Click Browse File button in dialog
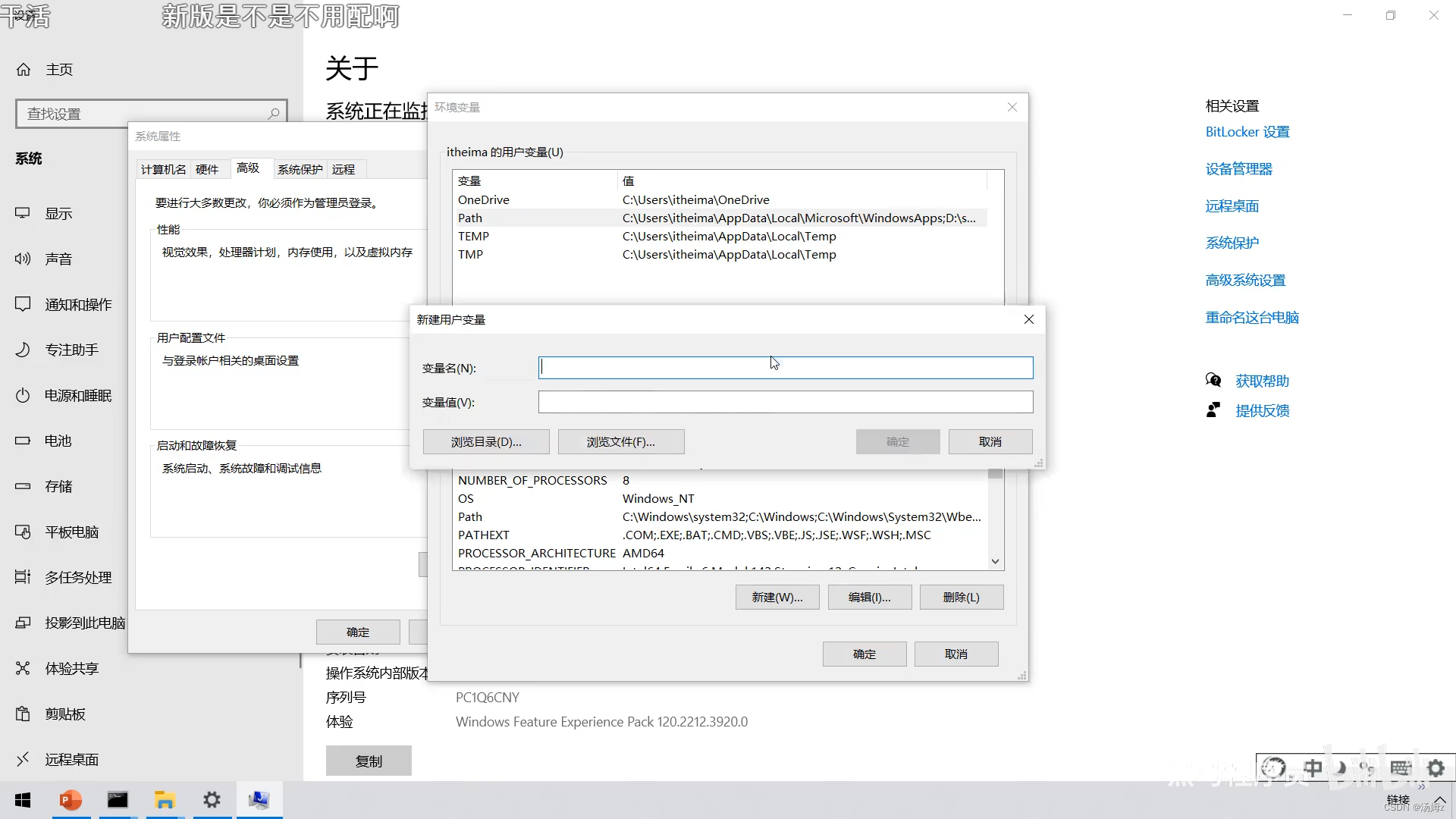1456x819 pixels. pos(621,441)
